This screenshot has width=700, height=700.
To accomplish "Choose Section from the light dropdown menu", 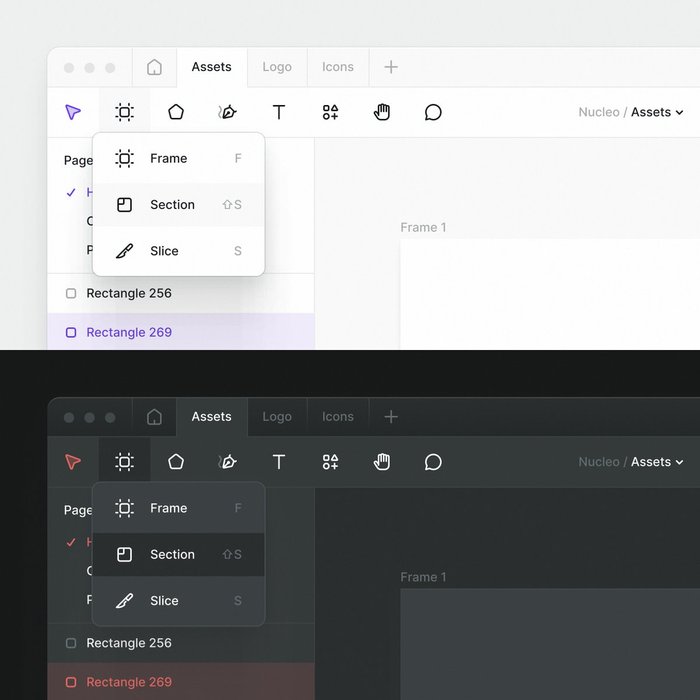I will (179, 204).
